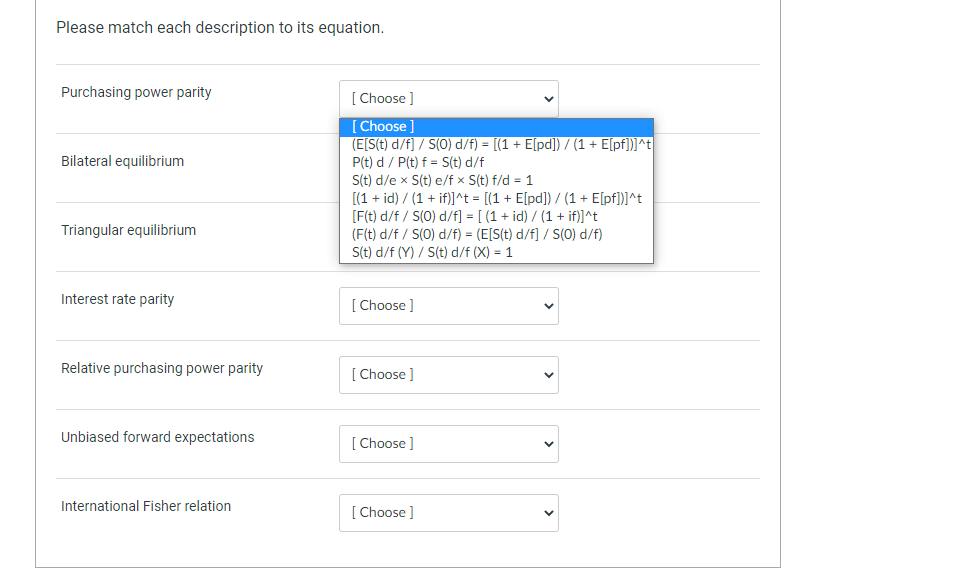The height and width of the screenshot is (580, 955).
Task: Click the Triangular equilibrium label
Action: click(128, 230)
